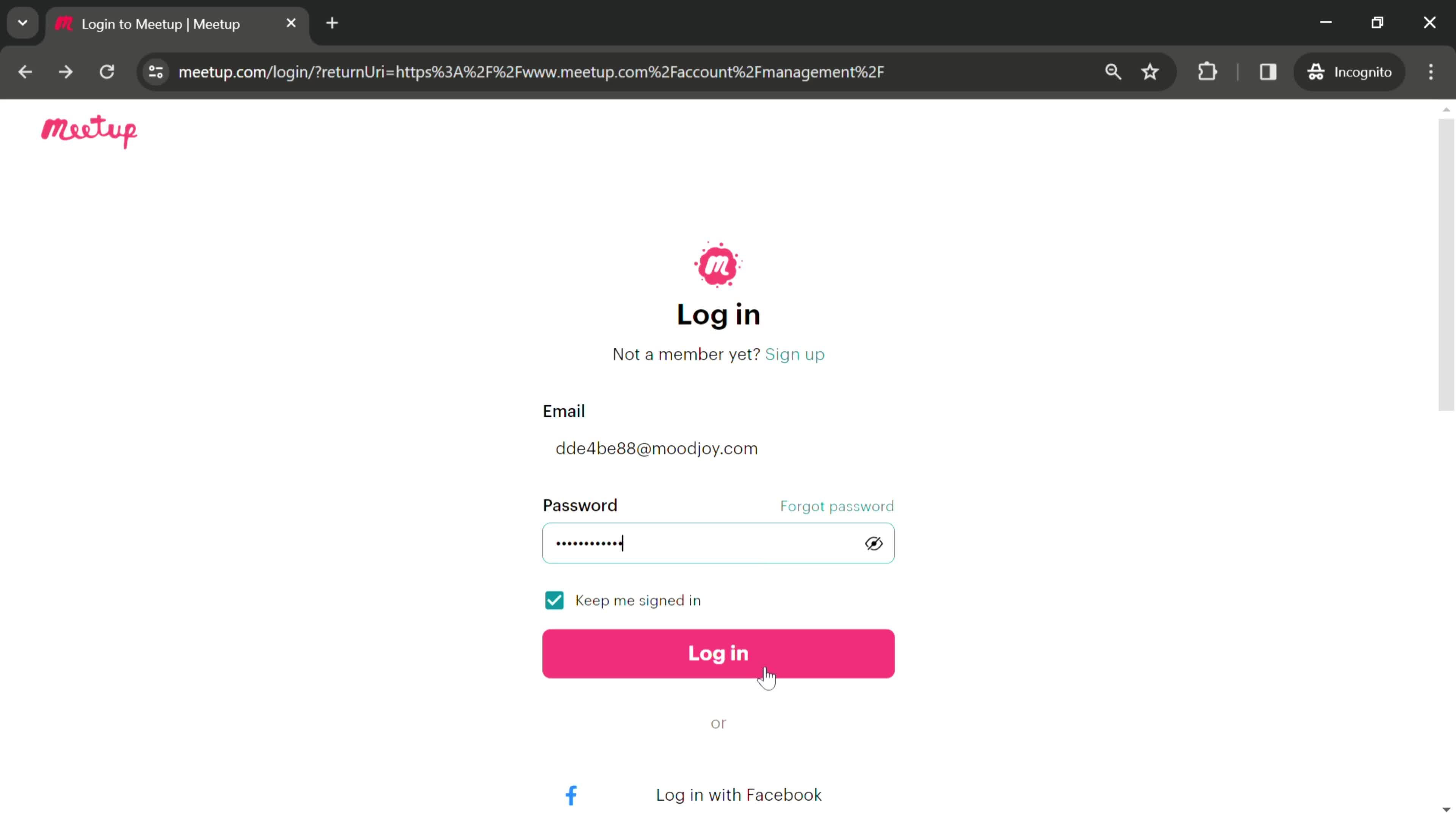Click the tab switcher dropdown arrow
The width and height of the screenshot is (1456, 819).
22,22
